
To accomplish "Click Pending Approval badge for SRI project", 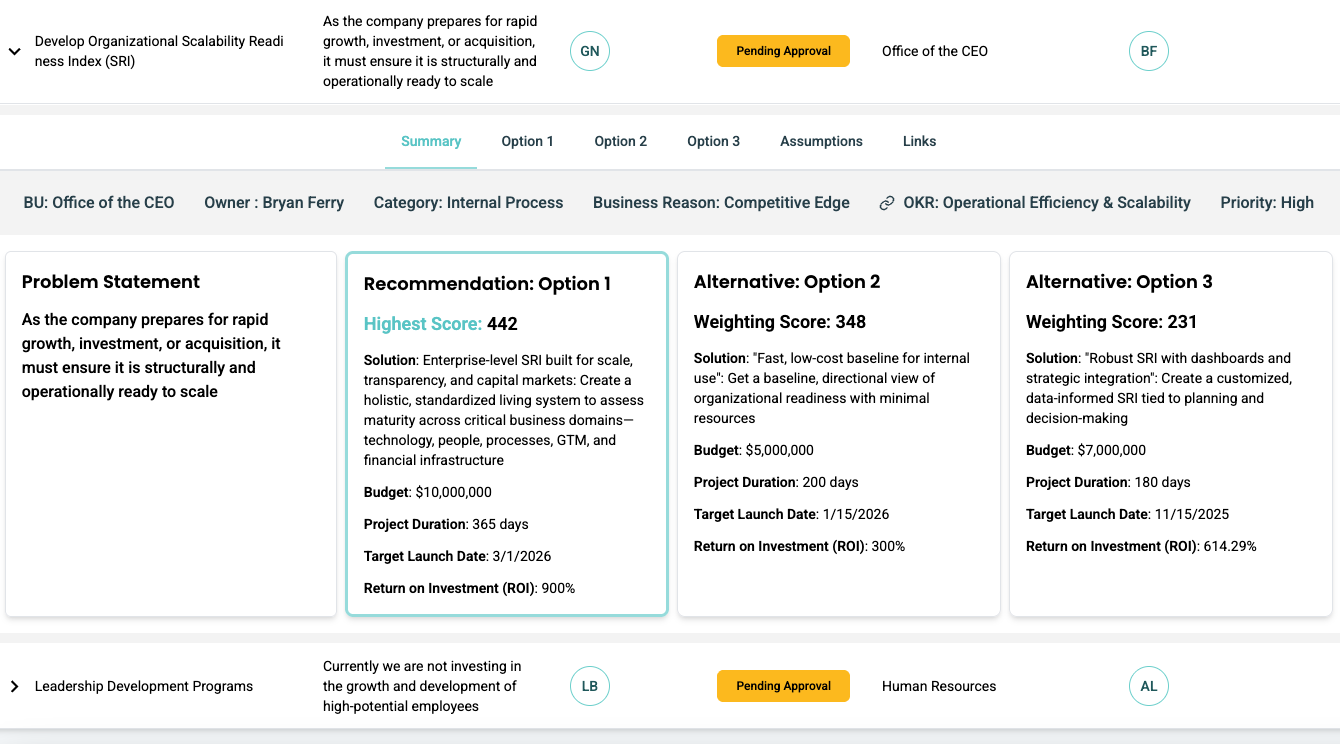I will coord(783,51).
